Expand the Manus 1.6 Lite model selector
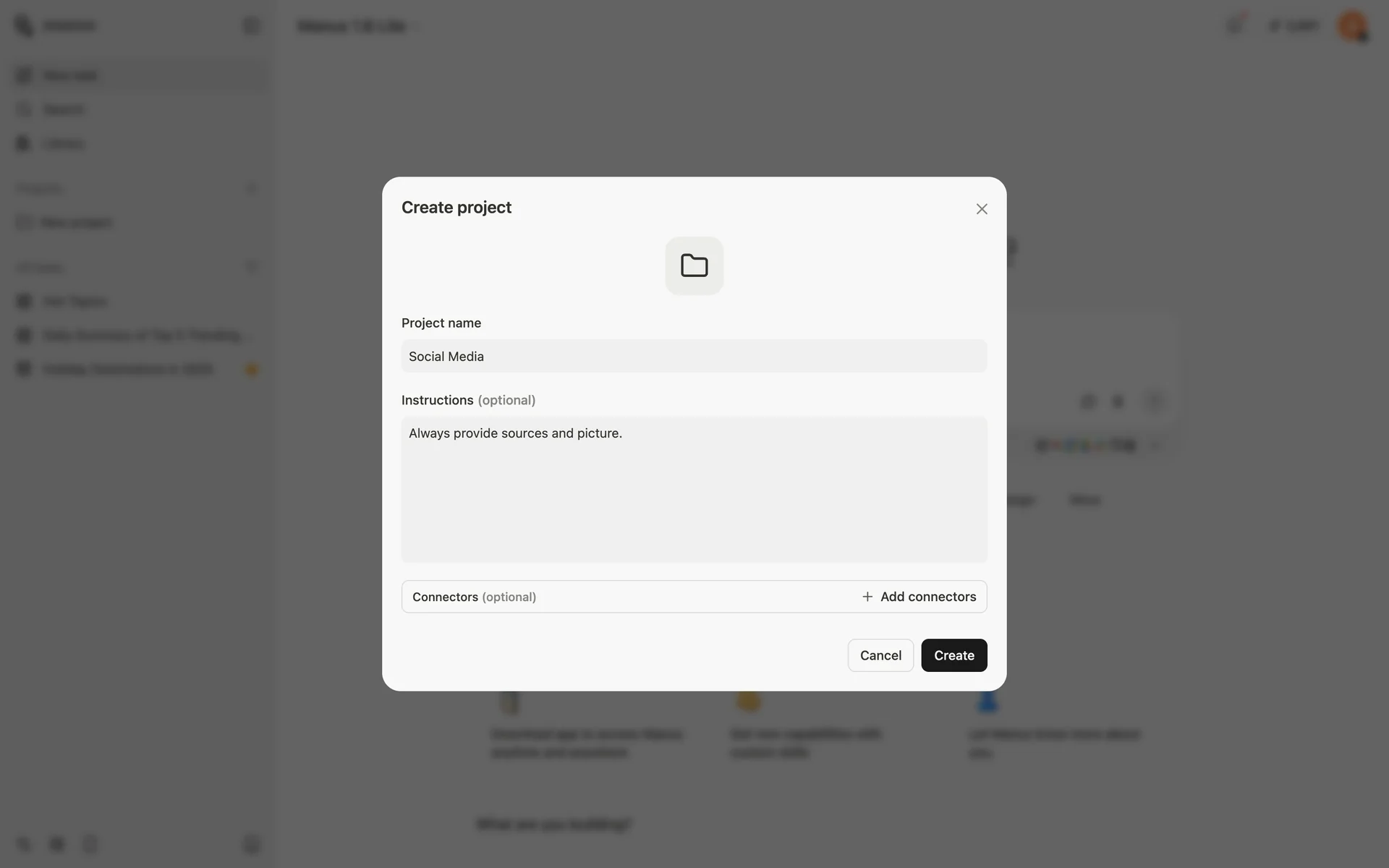Viewport: 1389px width, 868px height. pos(358,26)
